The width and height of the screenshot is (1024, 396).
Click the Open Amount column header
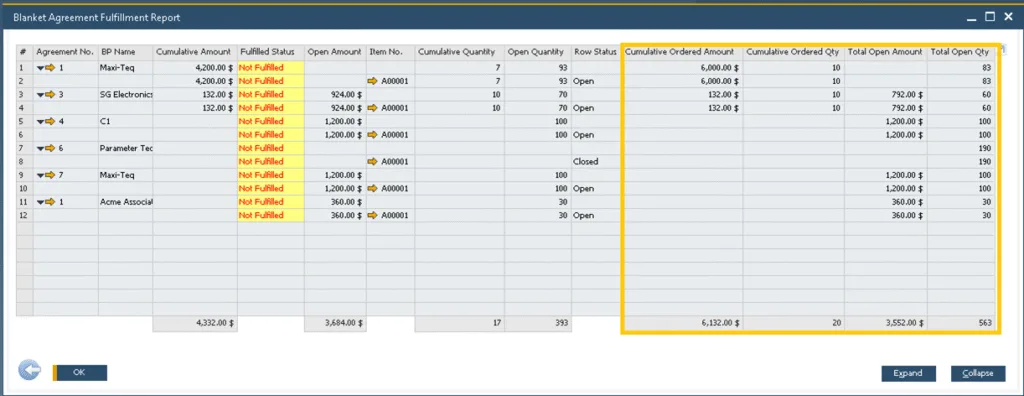[334, 52]
